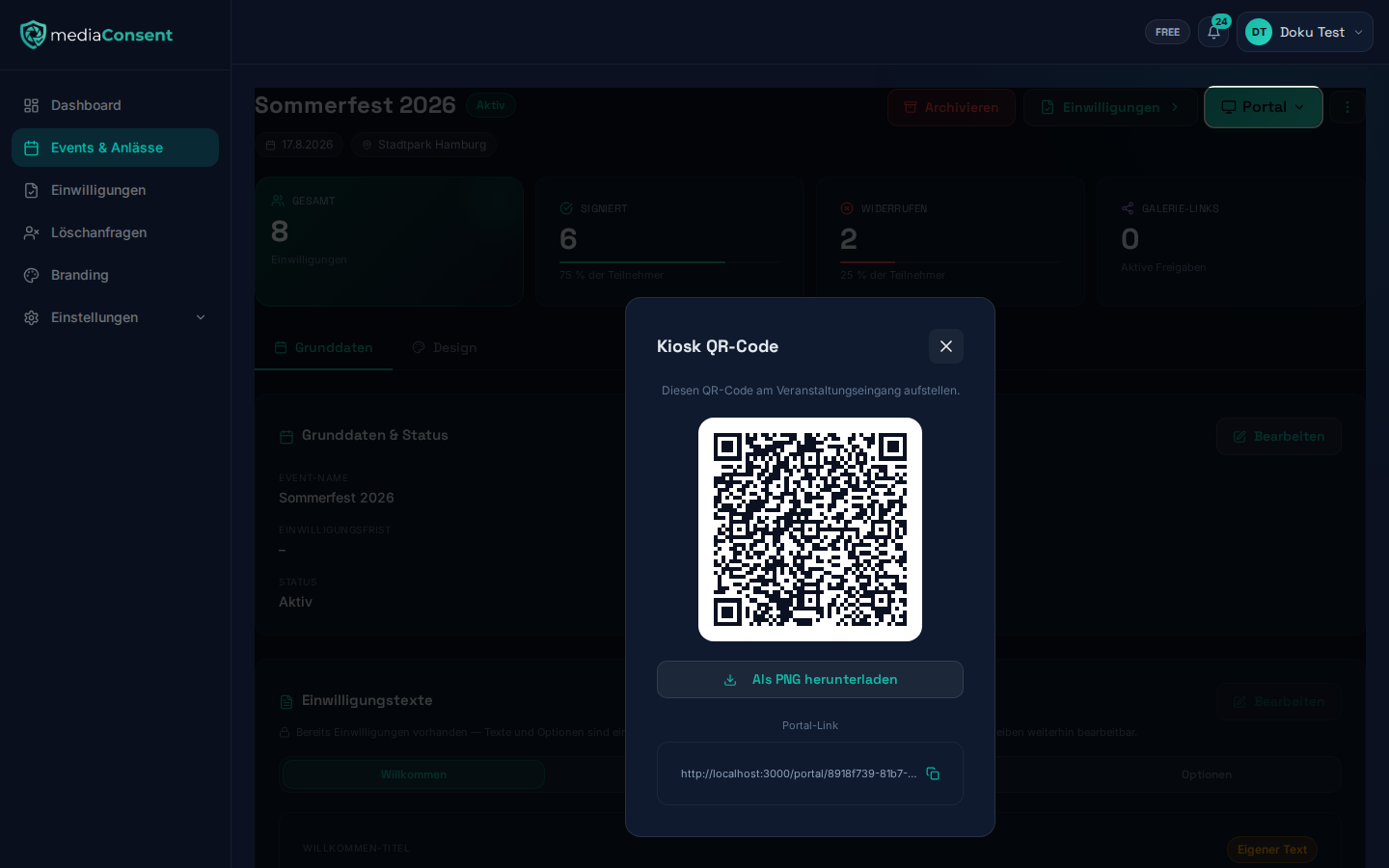Image resolution: width=1389 pixels, height=868 pixels.
Task: Edit Grunddaten & Status via Bearbeiten
Action: point(1279,436)
